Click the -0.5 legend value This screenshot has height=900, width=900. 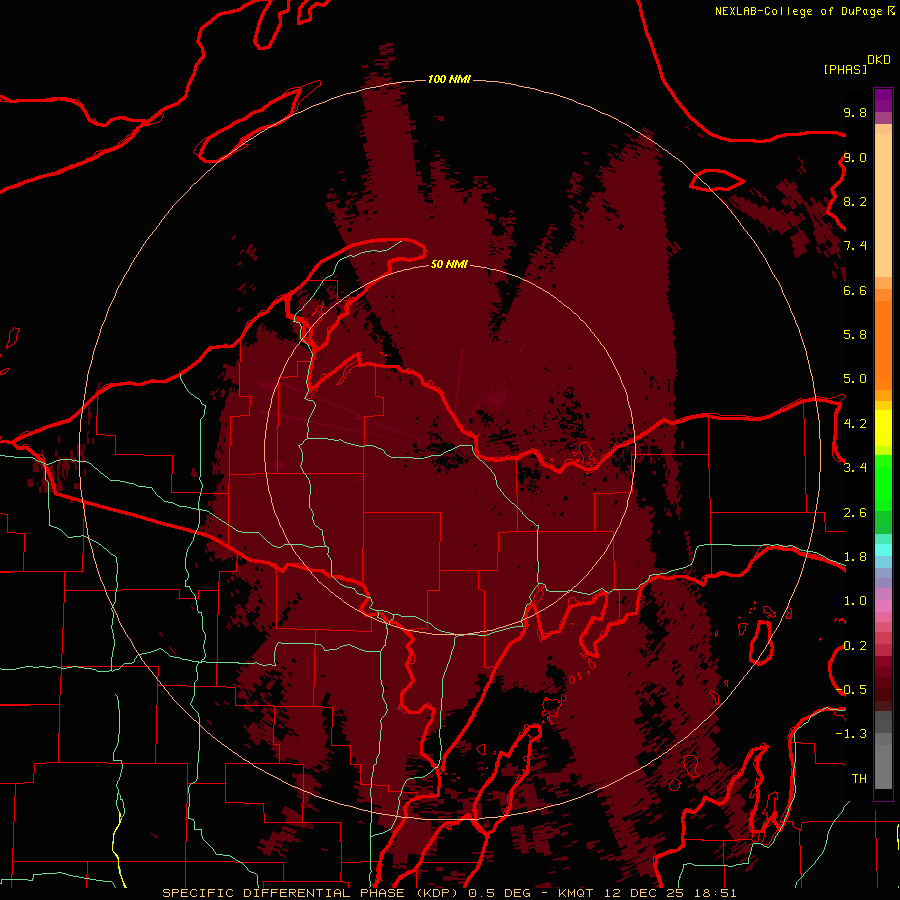[851, 690]
